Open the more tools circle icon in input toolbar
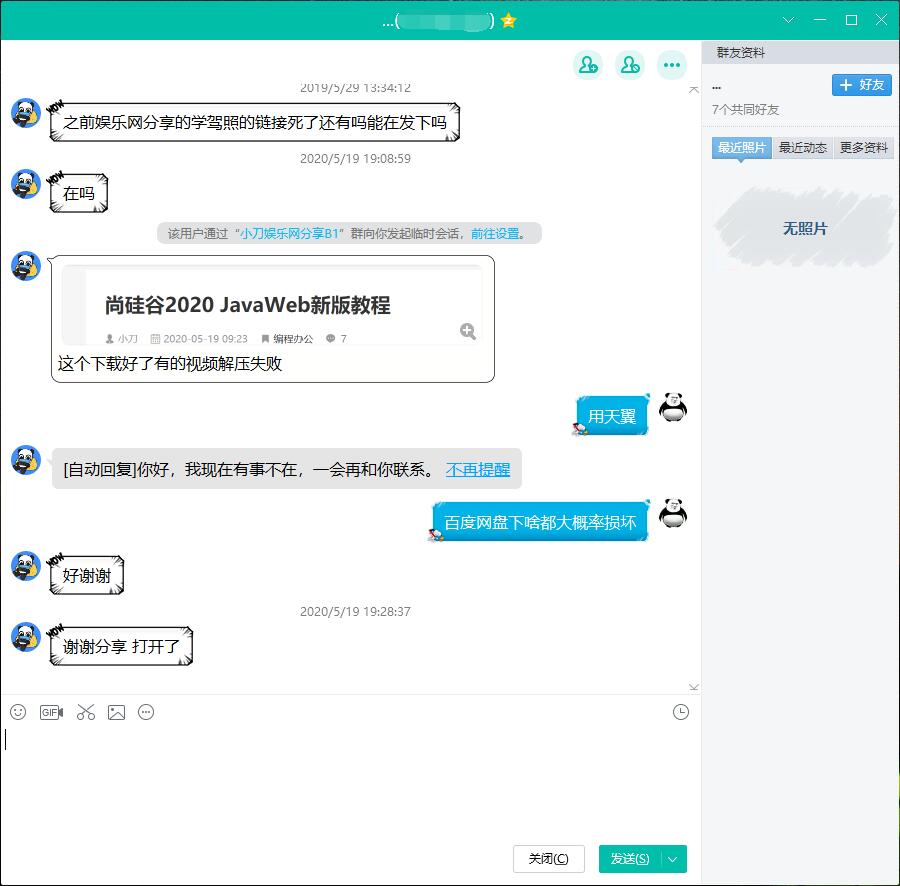This screenshot has width=900, height=886. pos(146,712)
